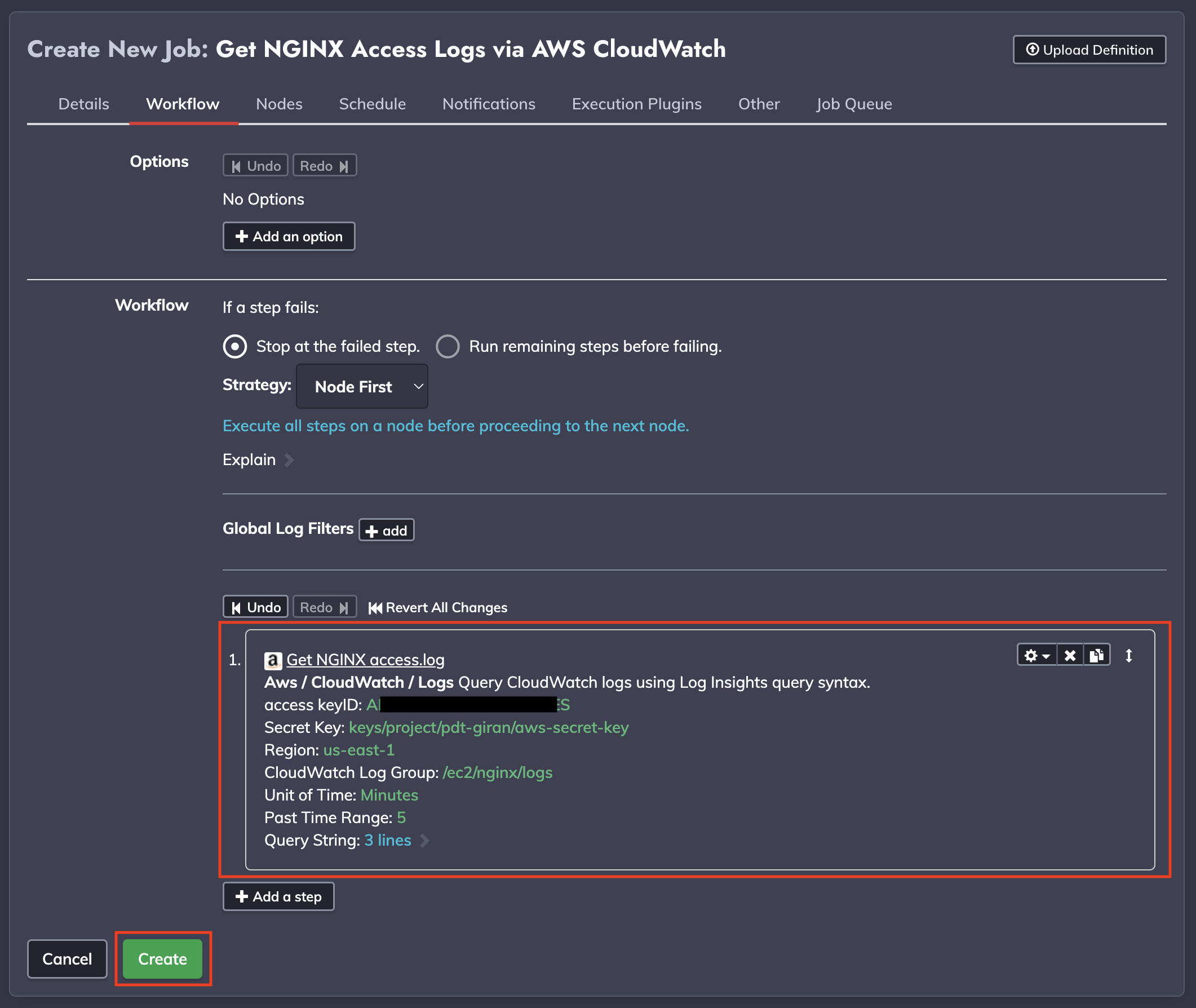Open the Nodes tab
Screen dimensions: 1196x1008
pos(279,104)
